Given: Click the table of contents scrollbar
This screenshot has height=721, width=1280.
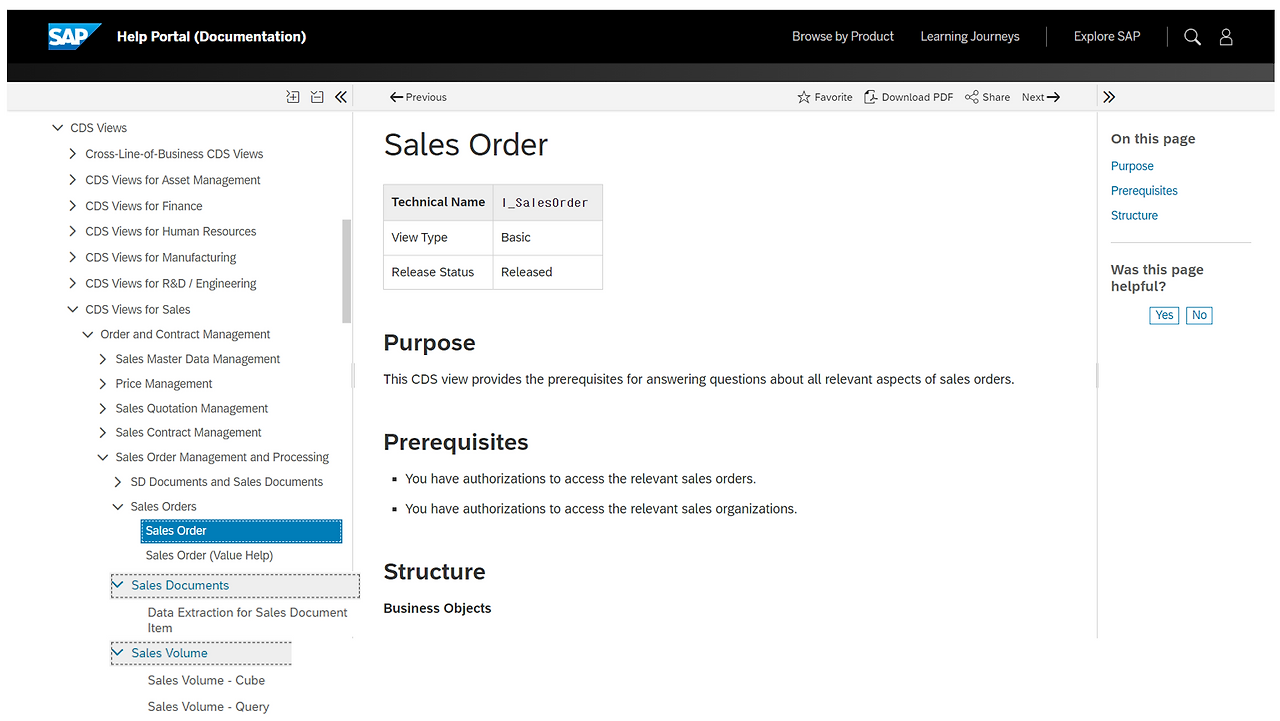Looking at the screenshot, I should [x=347, y=271].
